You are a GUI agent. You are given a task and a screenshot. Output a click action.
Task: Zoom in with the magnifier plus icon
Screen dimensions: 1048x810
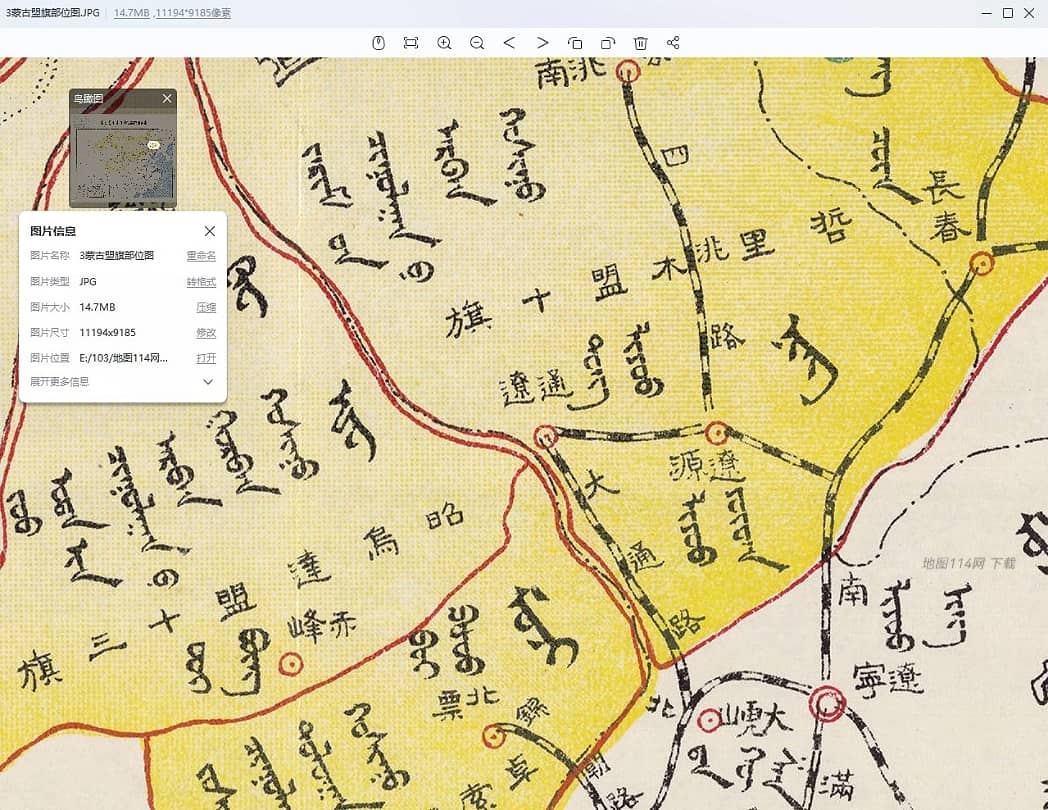pos(444,43)
